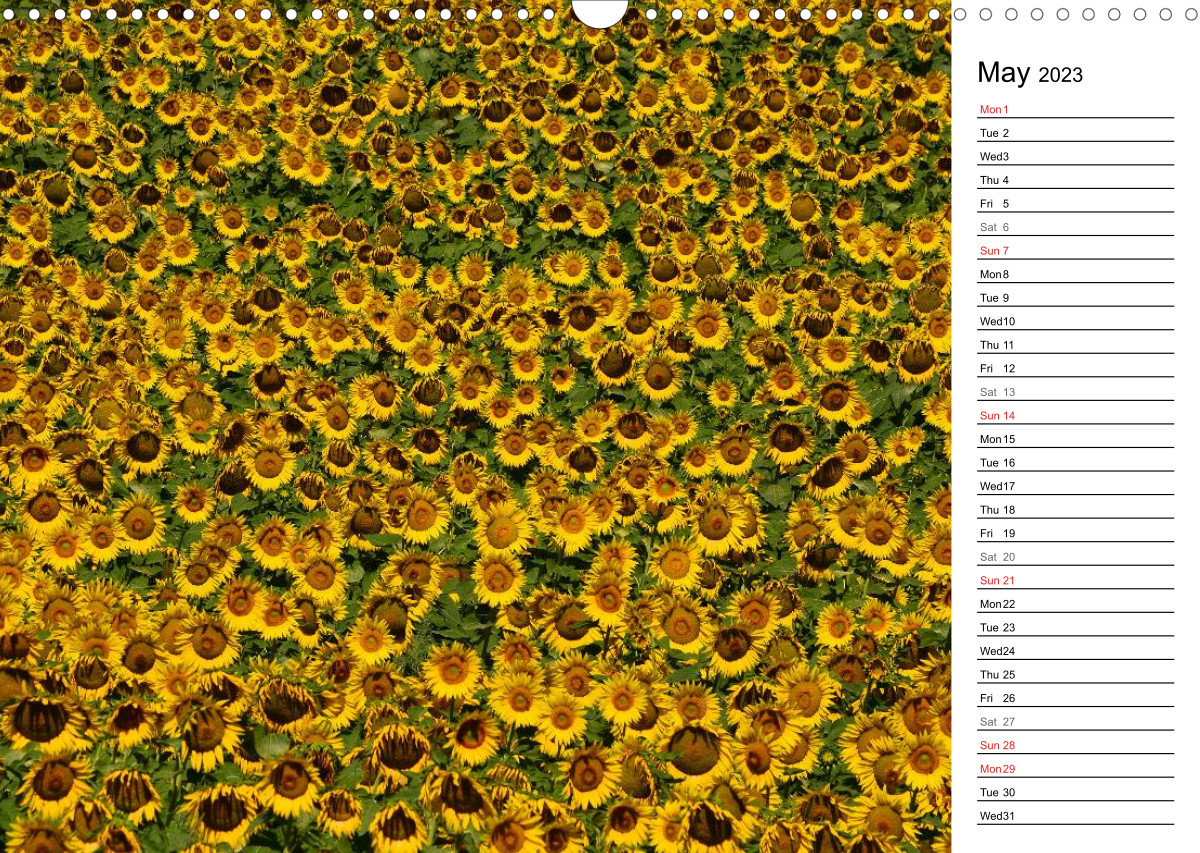
Task: Select the 'Wed 24' date row
Action: pyautogui.click(x=1075, y=649)
